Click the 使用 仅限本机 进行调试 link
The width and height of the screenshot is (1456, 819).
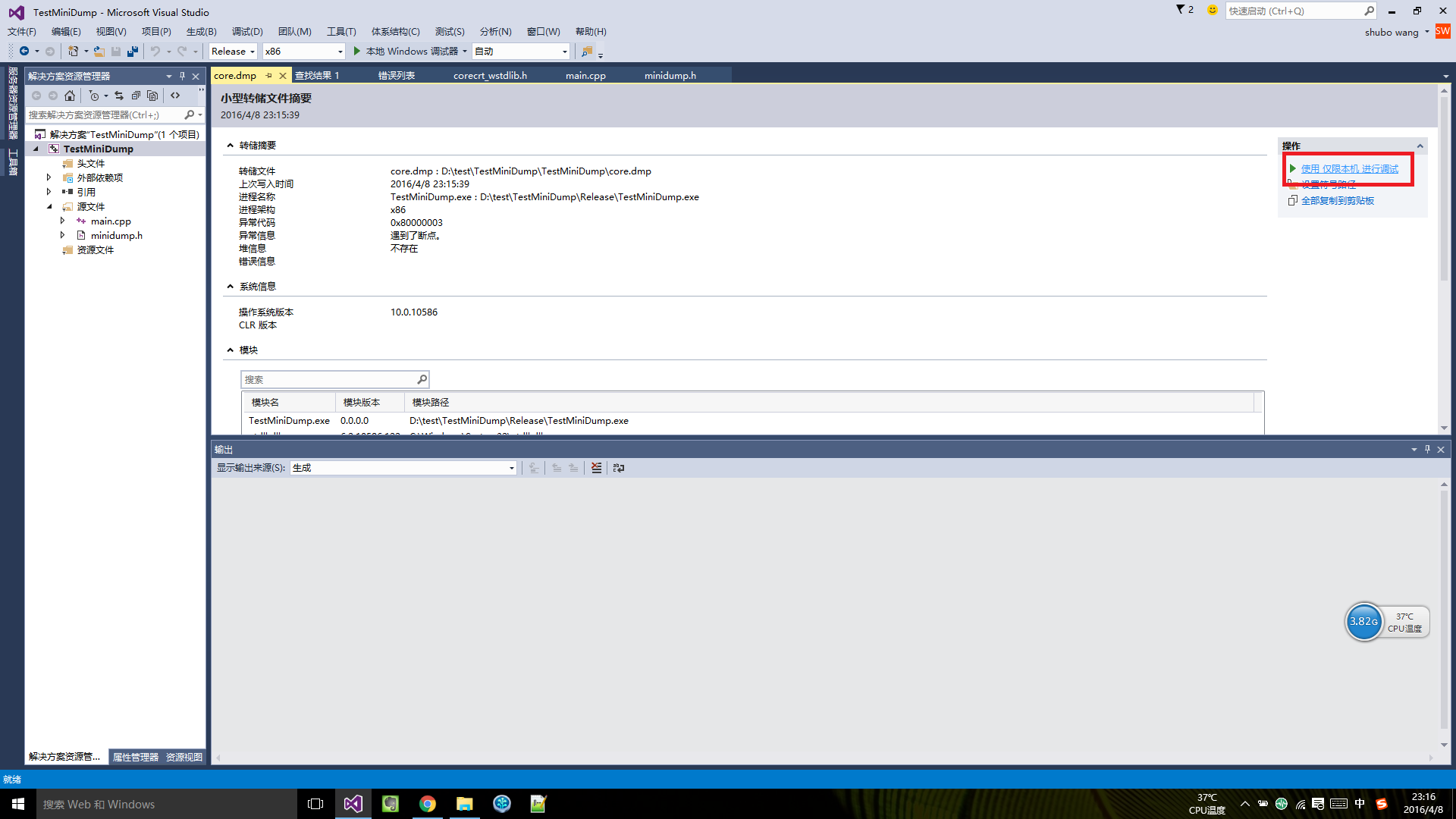[1349, 169]
